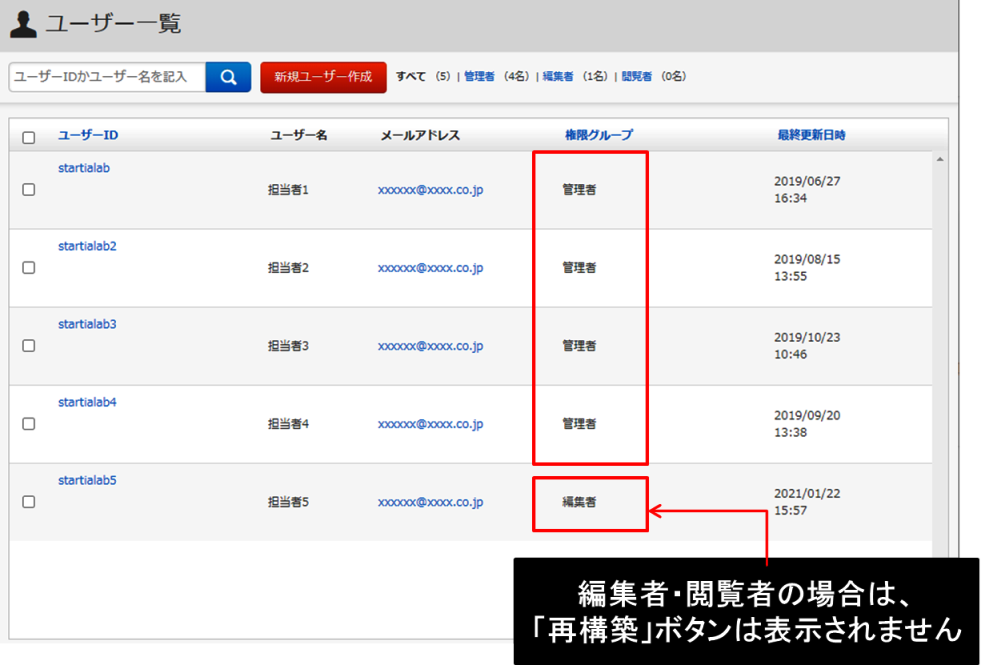Image resolution: width=981 pixels, height=665 pixels.
Task: Click email address of 担当者3
Action: click(430, 346)
